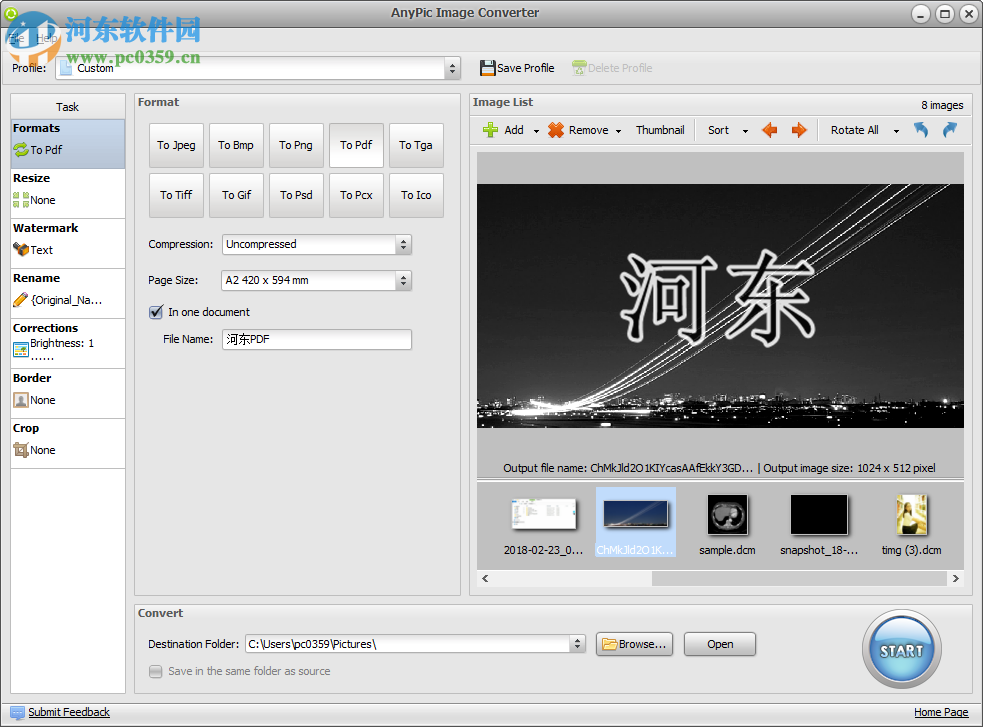Navigate to previous image with left arrow
The width and height of the screenshot is (983, 727).
pyautogui.click(x=769, y=130)
